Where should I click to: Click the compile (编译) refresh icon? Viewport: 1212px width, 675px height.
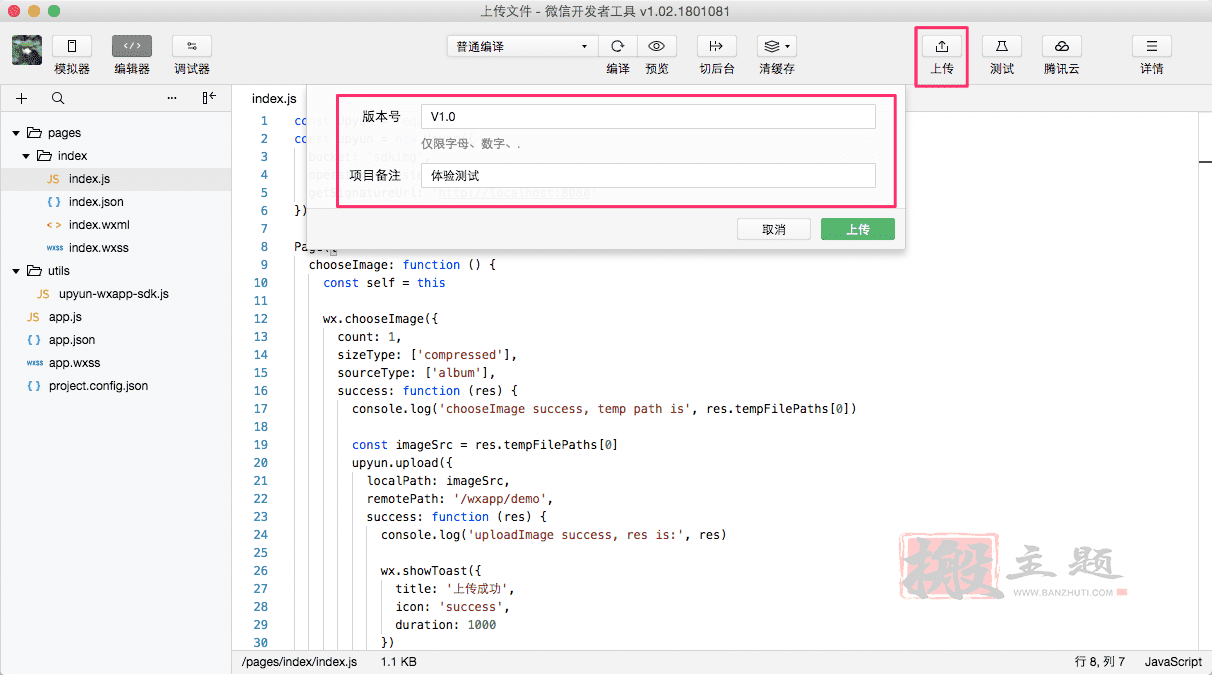618,46
